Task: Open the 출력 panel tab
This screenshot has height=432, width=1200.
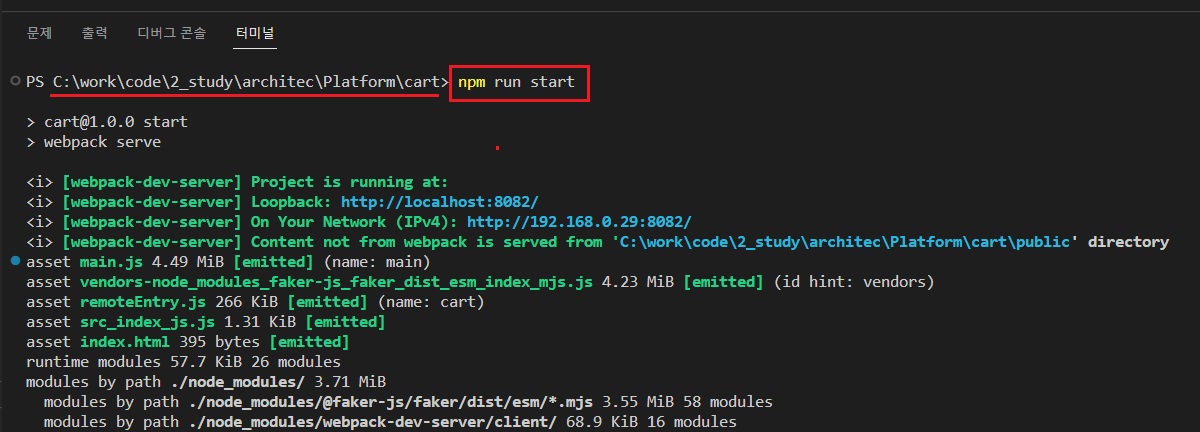Action: (95, 33)
